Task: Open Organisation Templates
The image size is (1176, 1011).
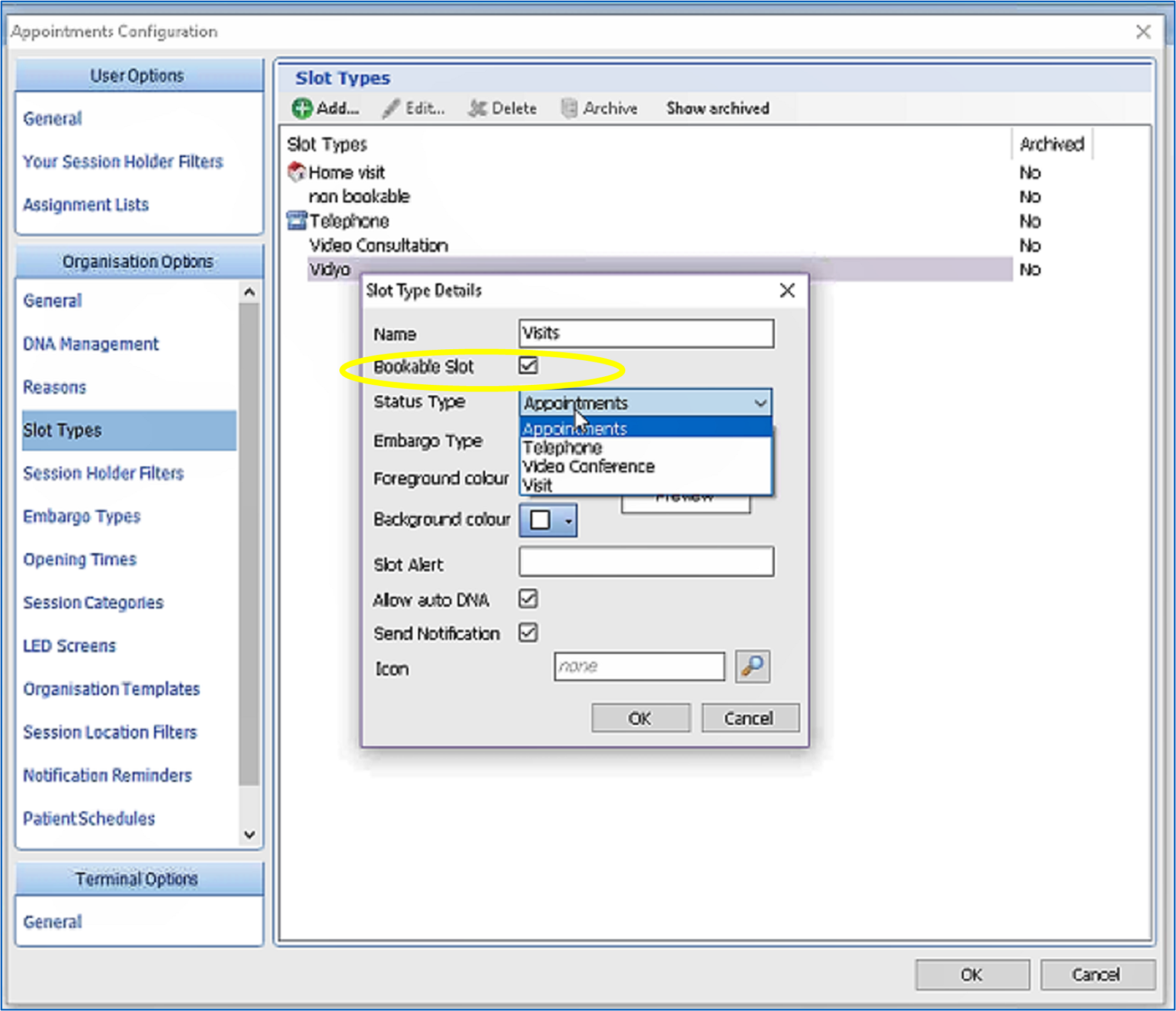Action: (111, 689)
